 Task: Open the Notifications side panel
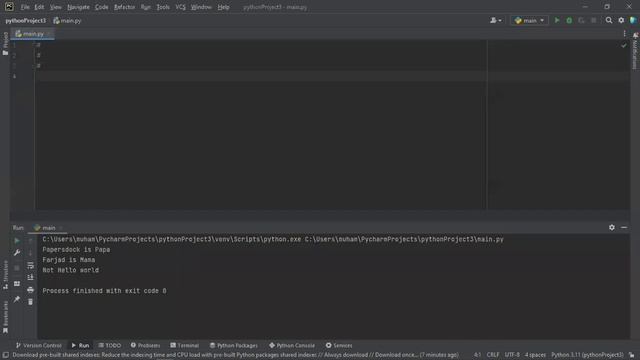[635, 51]
